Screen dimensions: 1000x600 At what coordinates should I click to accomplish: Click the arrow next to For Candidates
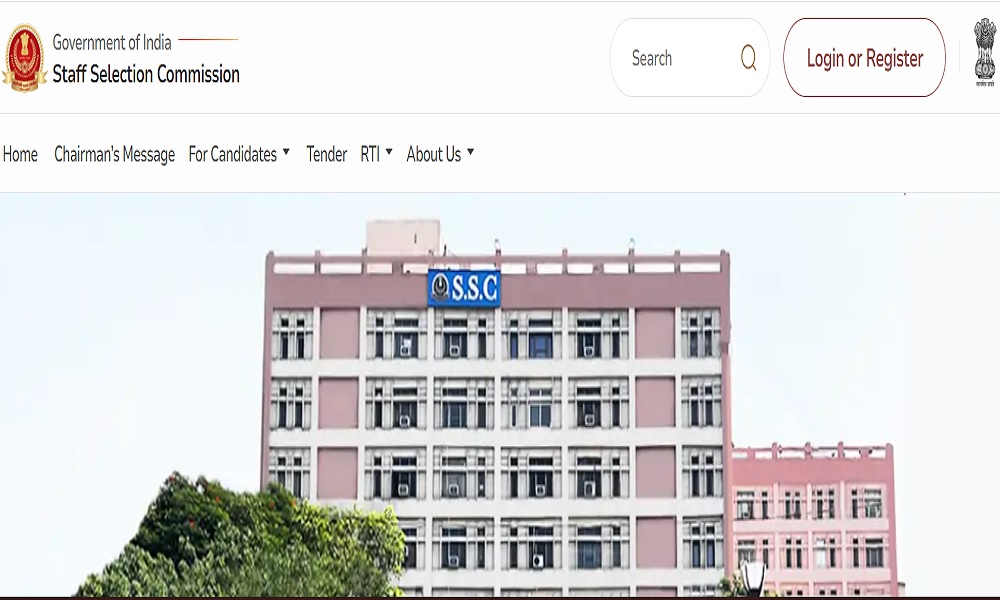pos(286,152)
